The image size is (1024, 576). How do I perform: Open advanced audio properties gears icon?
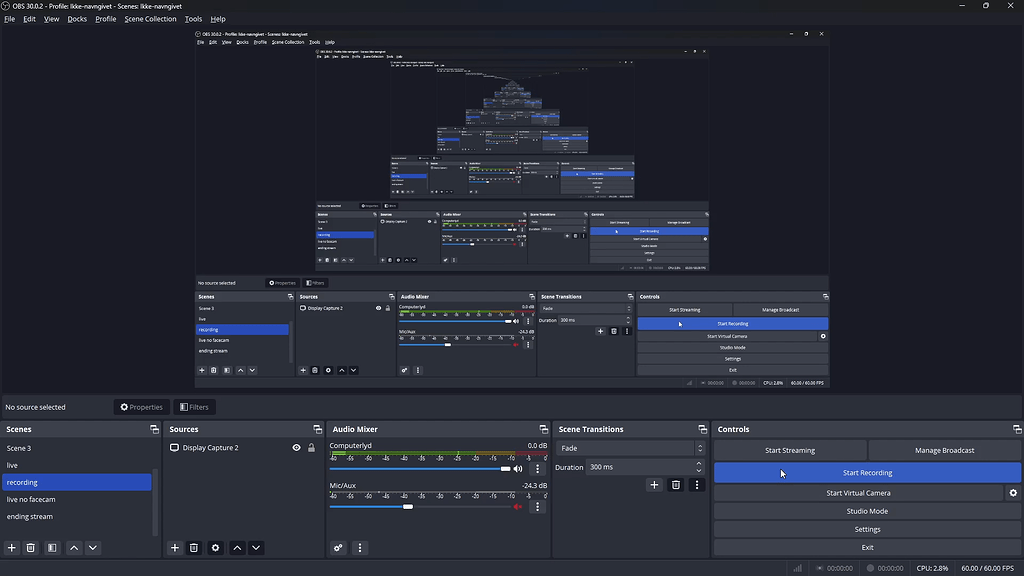(x=339, y=548)
